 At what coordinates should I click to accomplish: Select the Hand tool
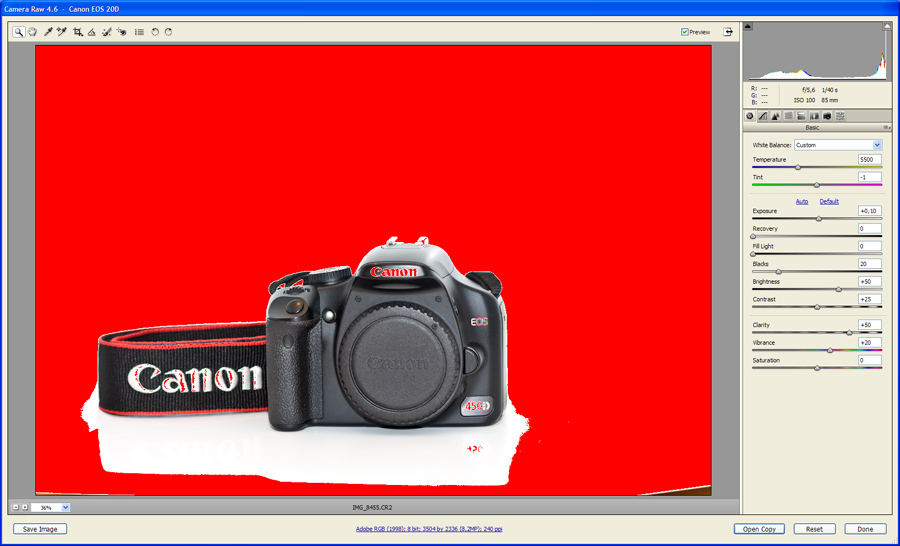click(x=33, y=32)
